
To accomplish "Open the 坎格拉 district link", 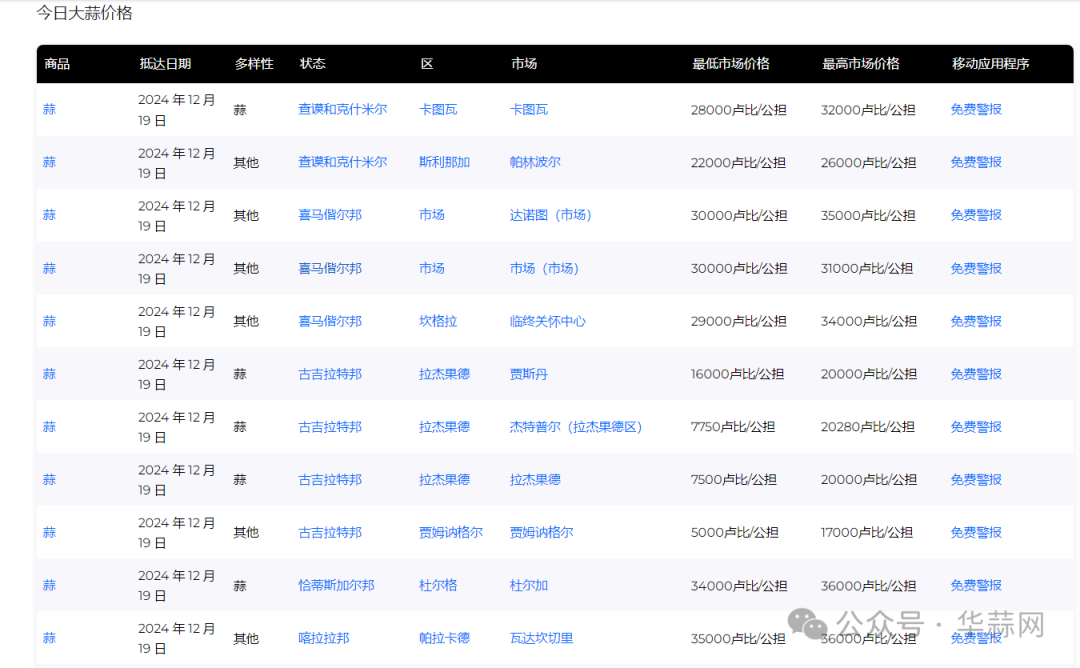I will 438,321.
